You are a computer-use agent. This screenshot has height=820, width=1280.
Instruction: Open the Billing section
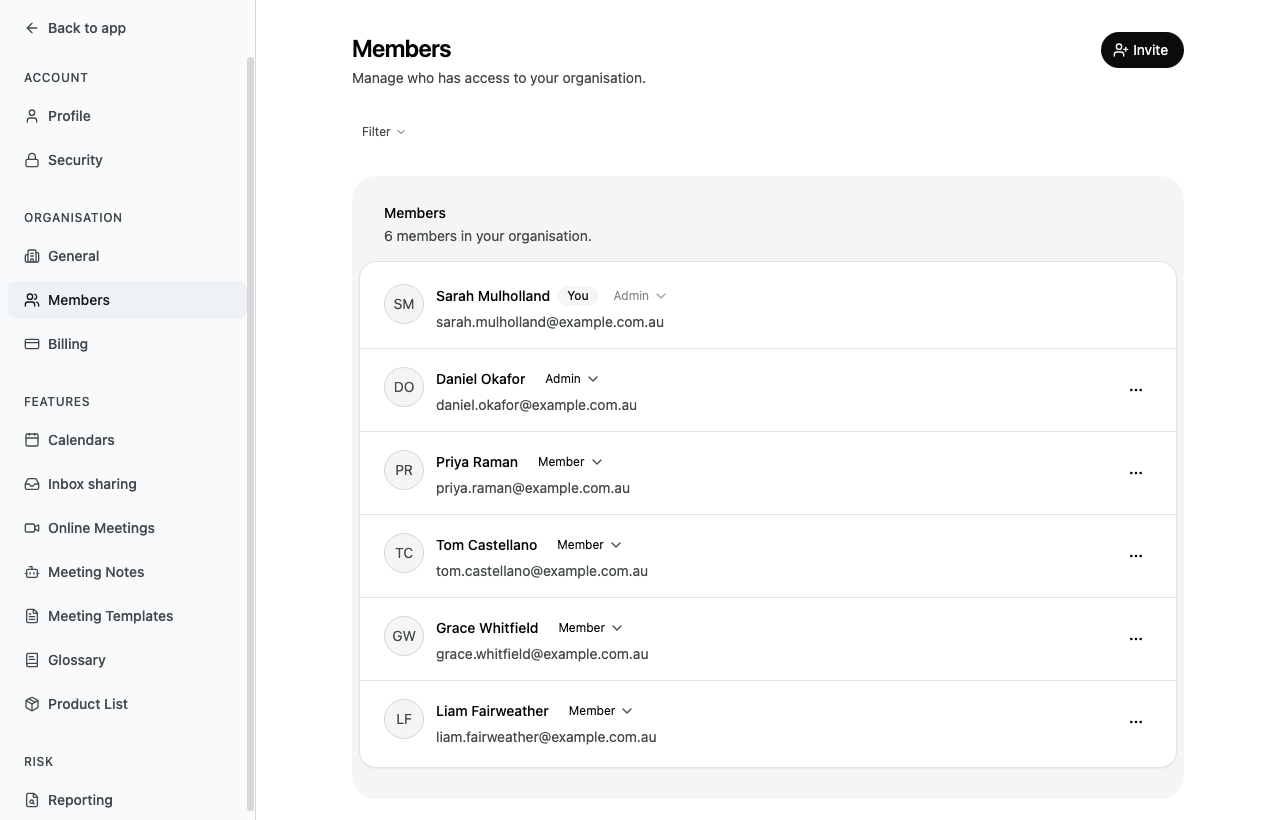click(127, 344)
